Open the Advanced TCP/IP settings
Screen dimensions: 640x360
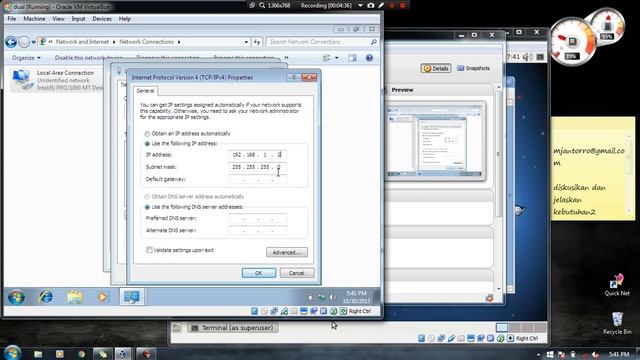coord(287,252)
